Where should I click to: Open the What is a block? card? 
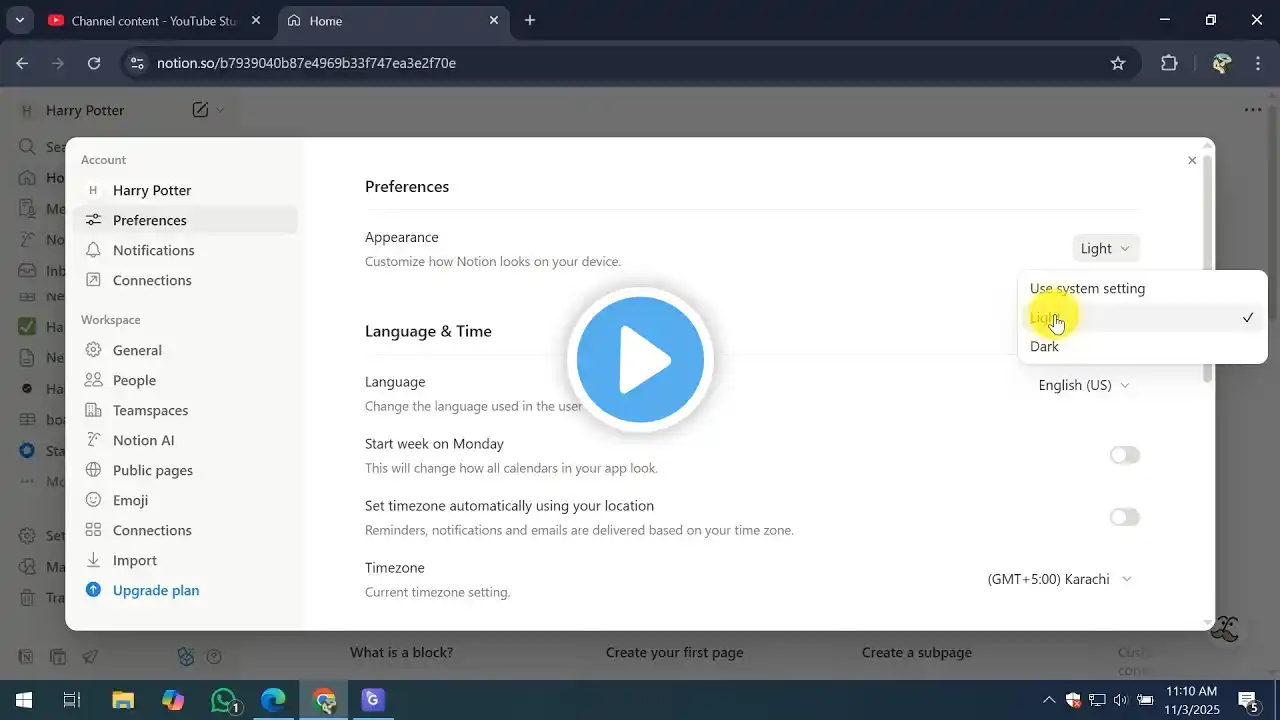click(401, 652)
